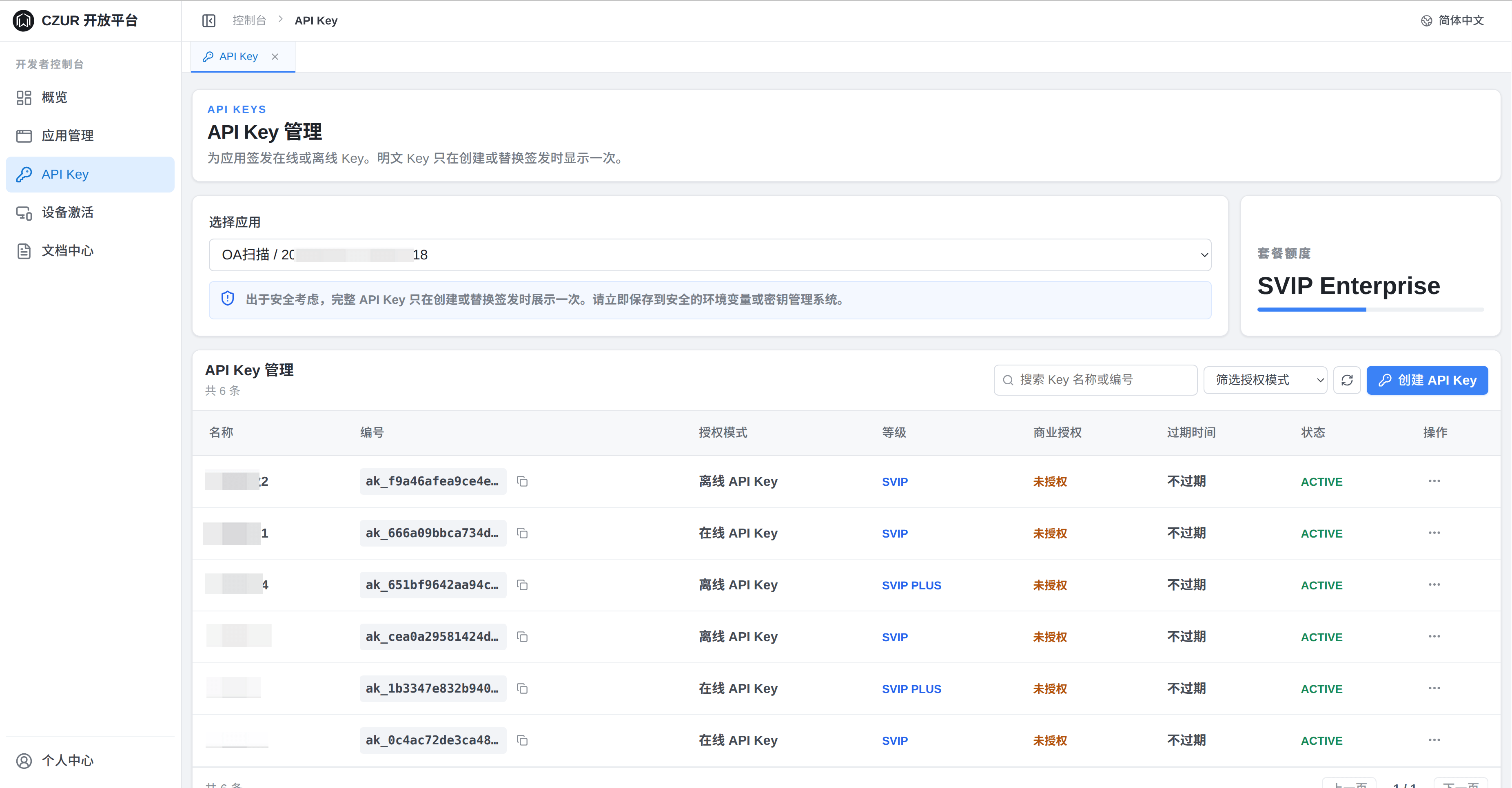Click 不过期 in the ak_1b3347e832b940 row
Viewport: 1512px width, 788px height.
(x=1186, y=688)
